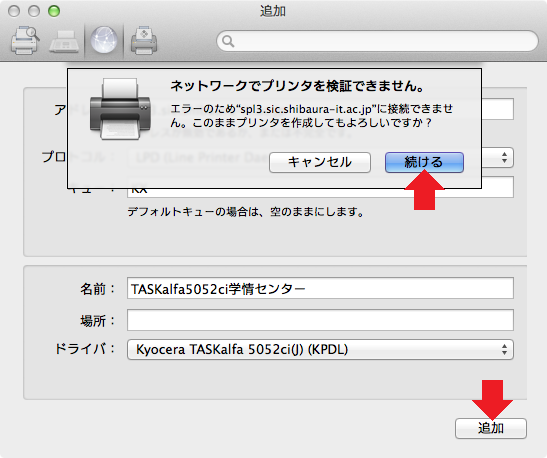Select the Windows printer toolbar icon
The width and height of the screenshot is (547, 458).
(144, 40)
